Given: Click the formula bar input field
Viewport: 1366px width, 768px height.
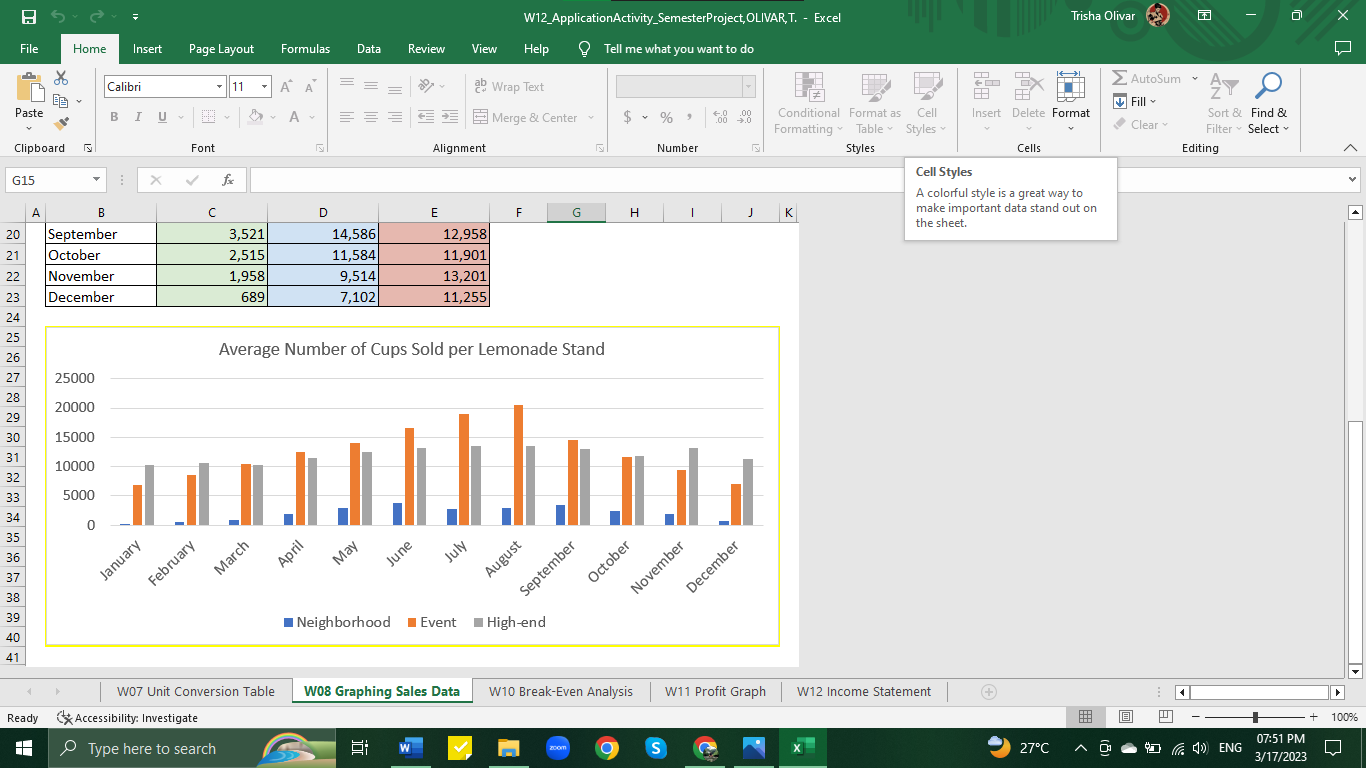Looking at the screenshot, I should coord(796,180).
